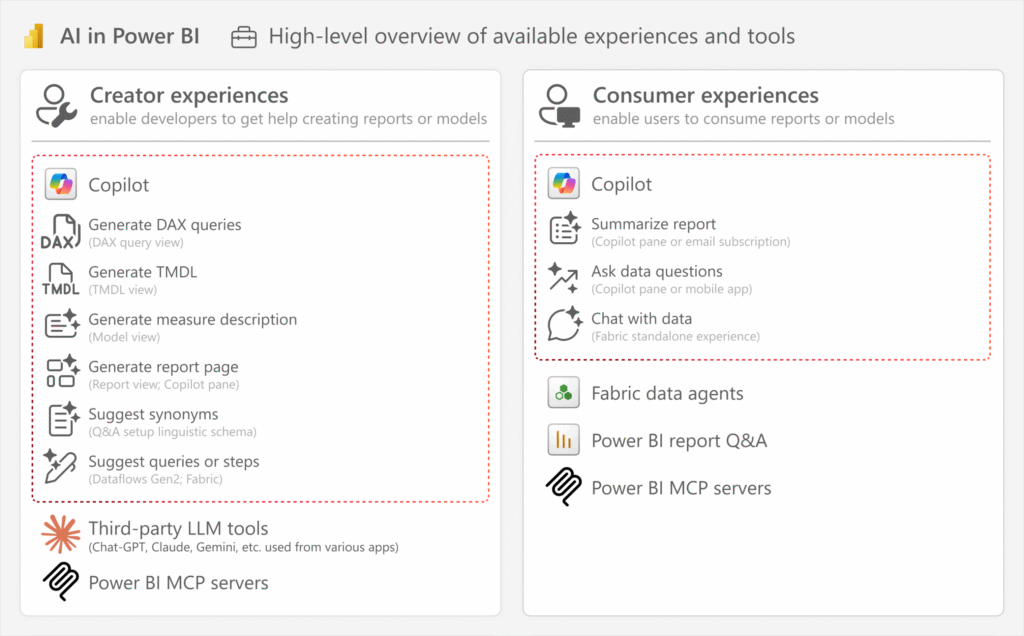
Task: Click the Copilot icon under Creator experiences
Action: coord(60,184)
